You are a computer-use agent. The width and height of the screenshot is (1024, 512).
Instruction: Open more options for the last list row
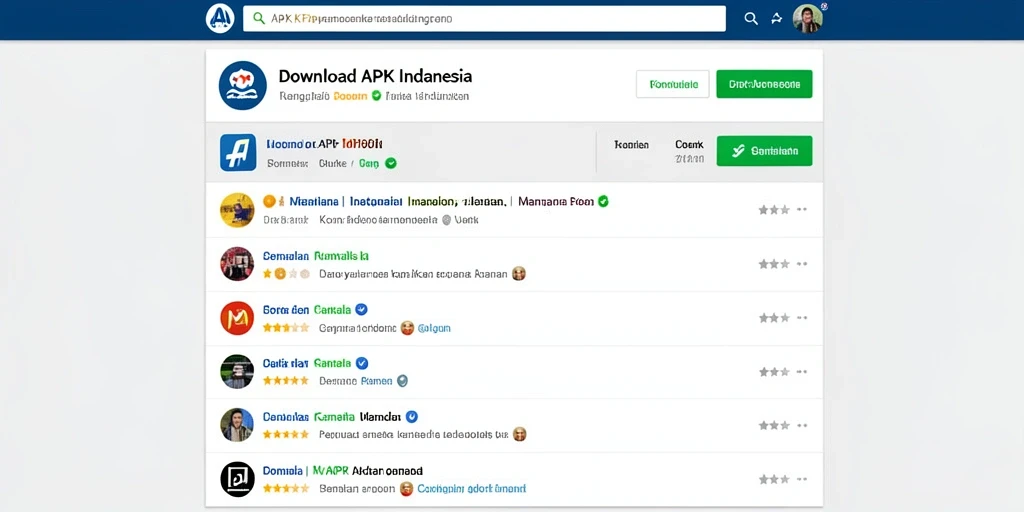pyautogui.click(x=802, y=479)
